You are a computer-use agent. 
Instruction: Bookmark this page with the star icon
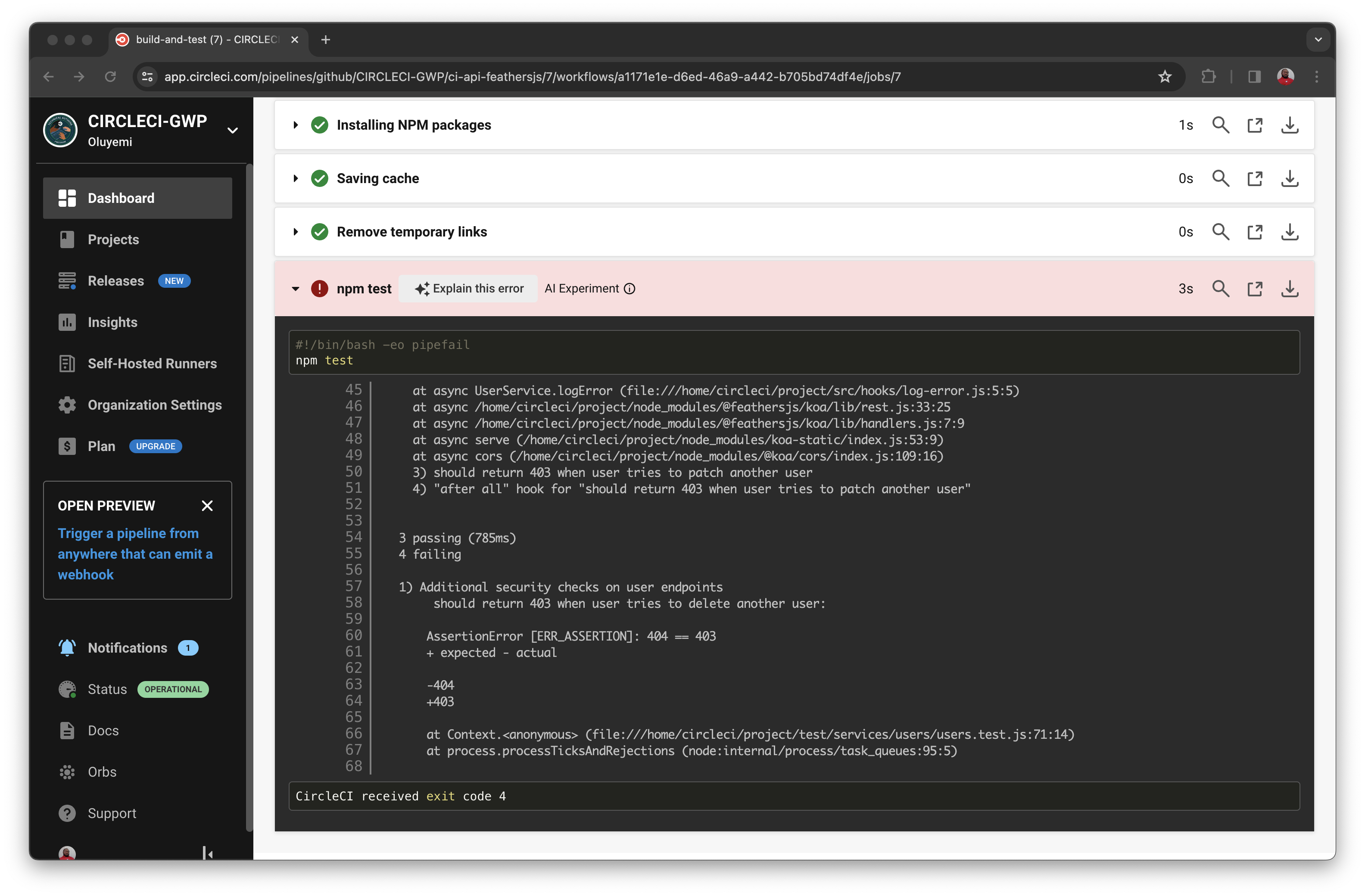point(1164,77)
